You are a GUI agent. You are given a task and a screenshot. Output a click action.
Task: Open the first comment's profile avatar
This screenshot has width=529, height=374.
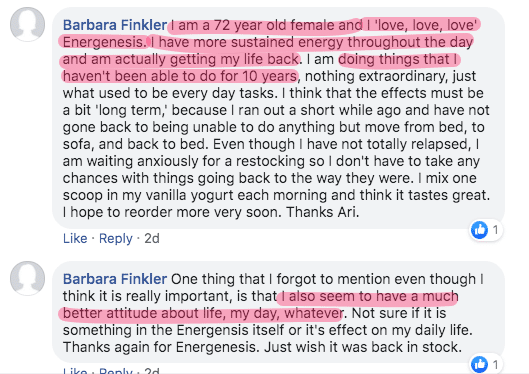[x=27, y=24]
